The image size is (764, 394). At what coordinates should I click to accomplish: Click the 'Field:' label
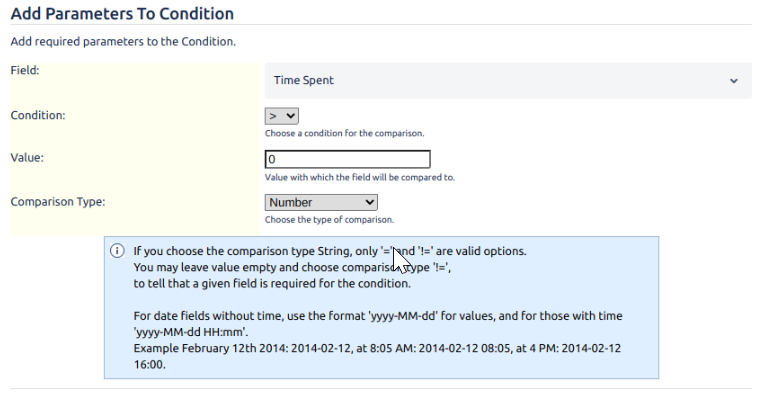pos(25,70)
